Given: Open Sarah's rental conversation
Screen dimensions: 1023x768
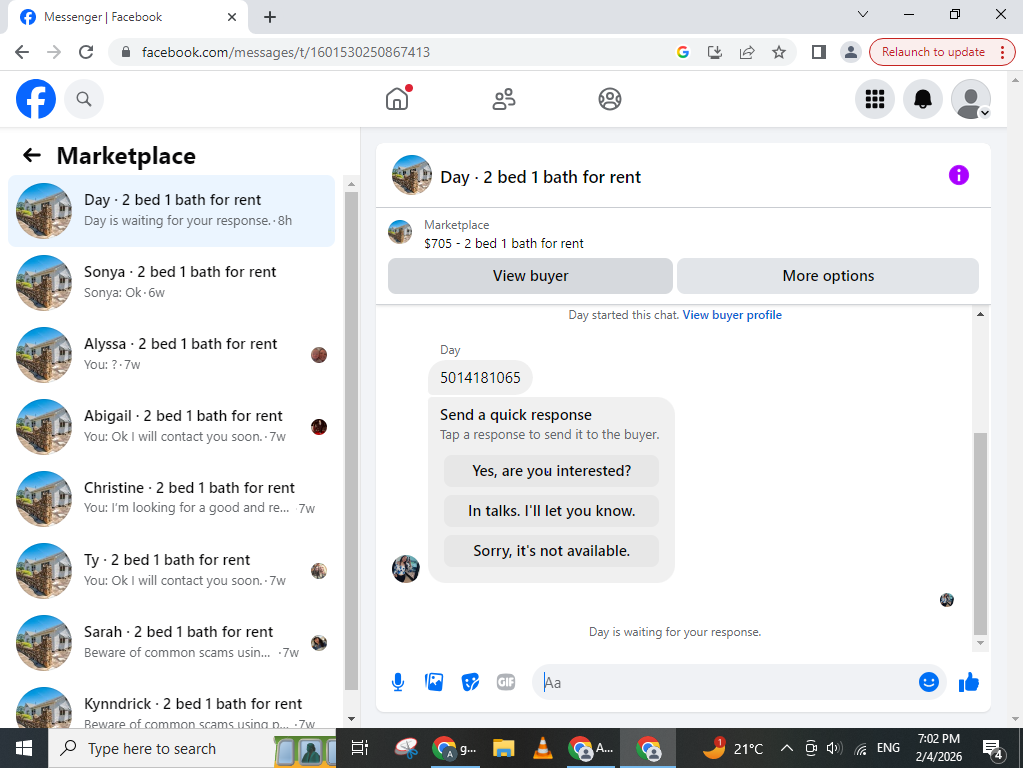Looking at the screenshot, I should click(x=172, y=643).
